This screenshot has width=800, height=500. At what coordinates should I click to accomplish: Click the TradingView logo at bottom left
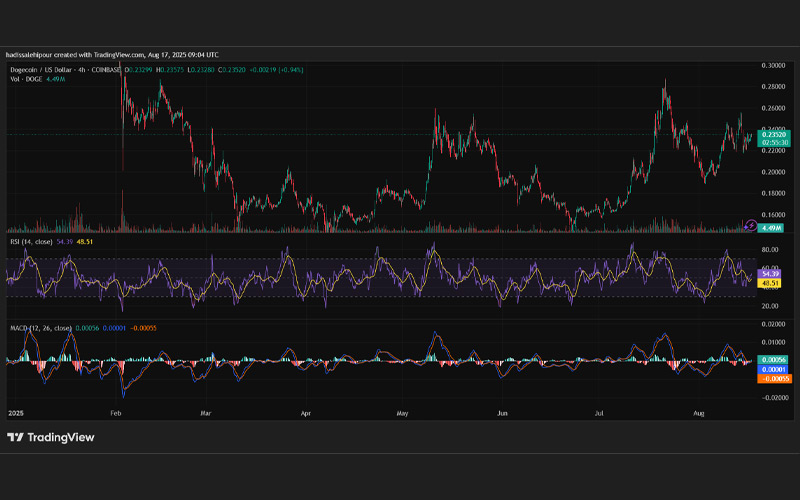tap(51, 437)
